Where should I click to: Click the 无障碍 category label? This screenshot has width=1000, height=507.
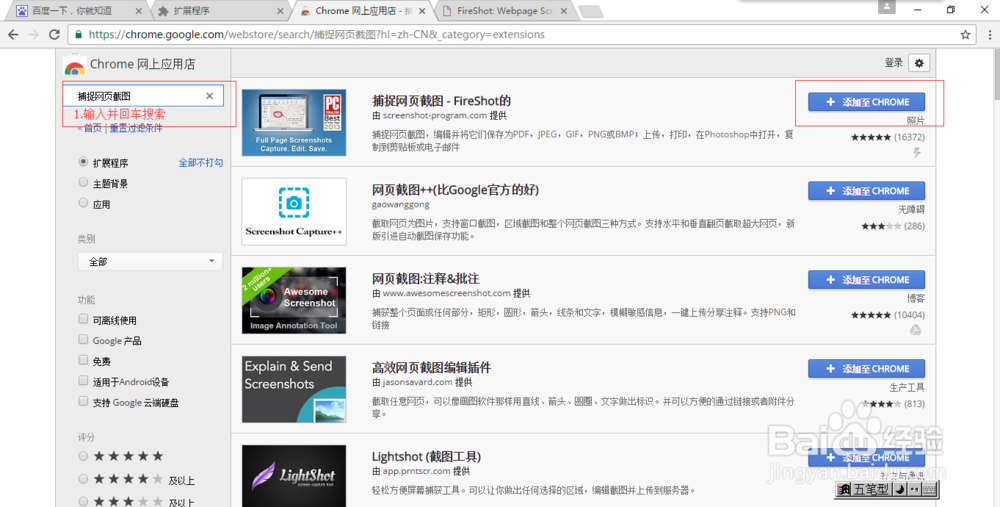911,209
